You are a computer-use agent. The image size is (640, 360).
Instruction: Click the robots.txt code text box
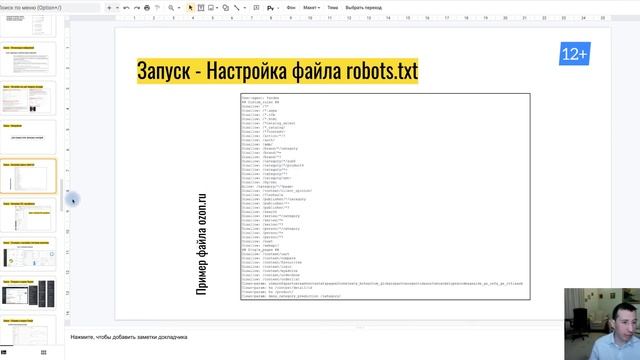pyautogui.click(x=385, y=196)
